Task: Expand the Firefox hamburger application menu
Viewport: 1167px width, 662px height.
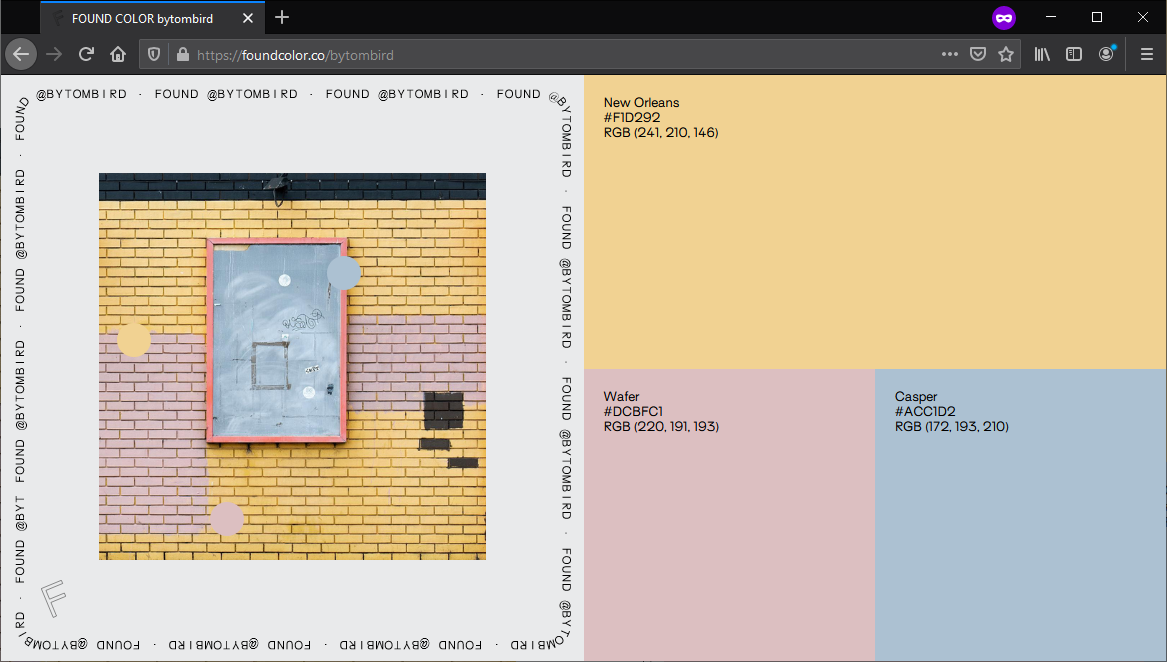Action: [x=1147, y=55]
